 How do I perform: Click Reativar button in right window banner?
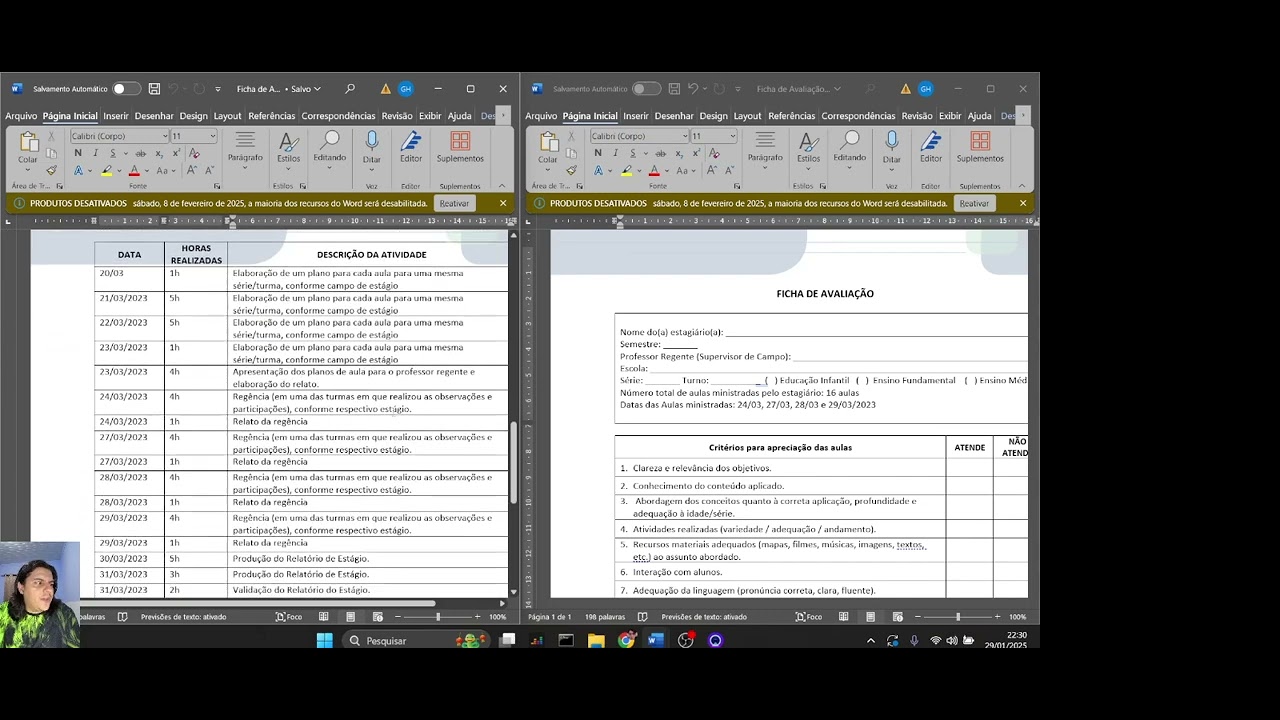[974, 203]
